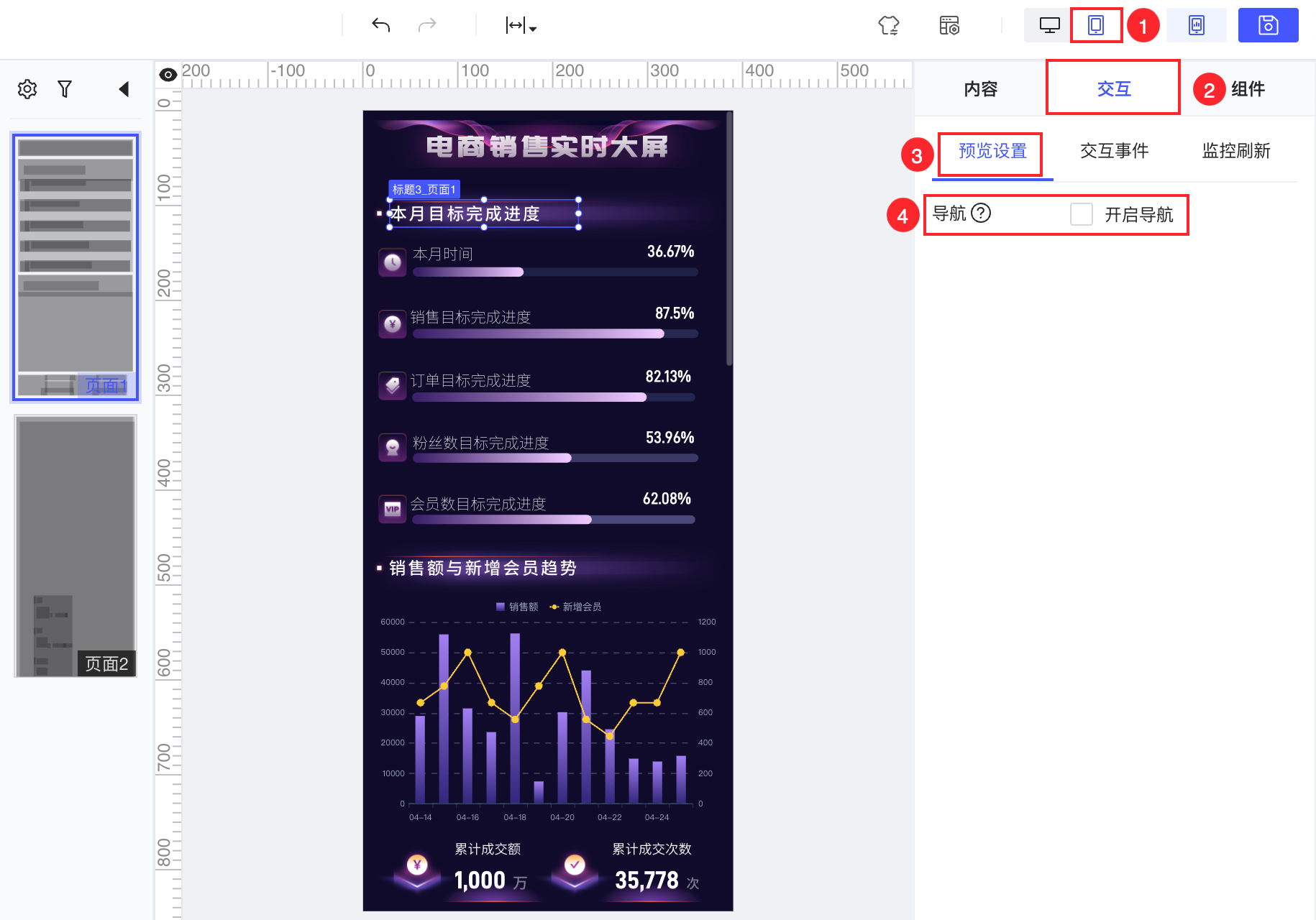The image size is (1316, 920).
Task: Click the data configuration icon beside the shirt icon
Action: click(x=949, y=25)
